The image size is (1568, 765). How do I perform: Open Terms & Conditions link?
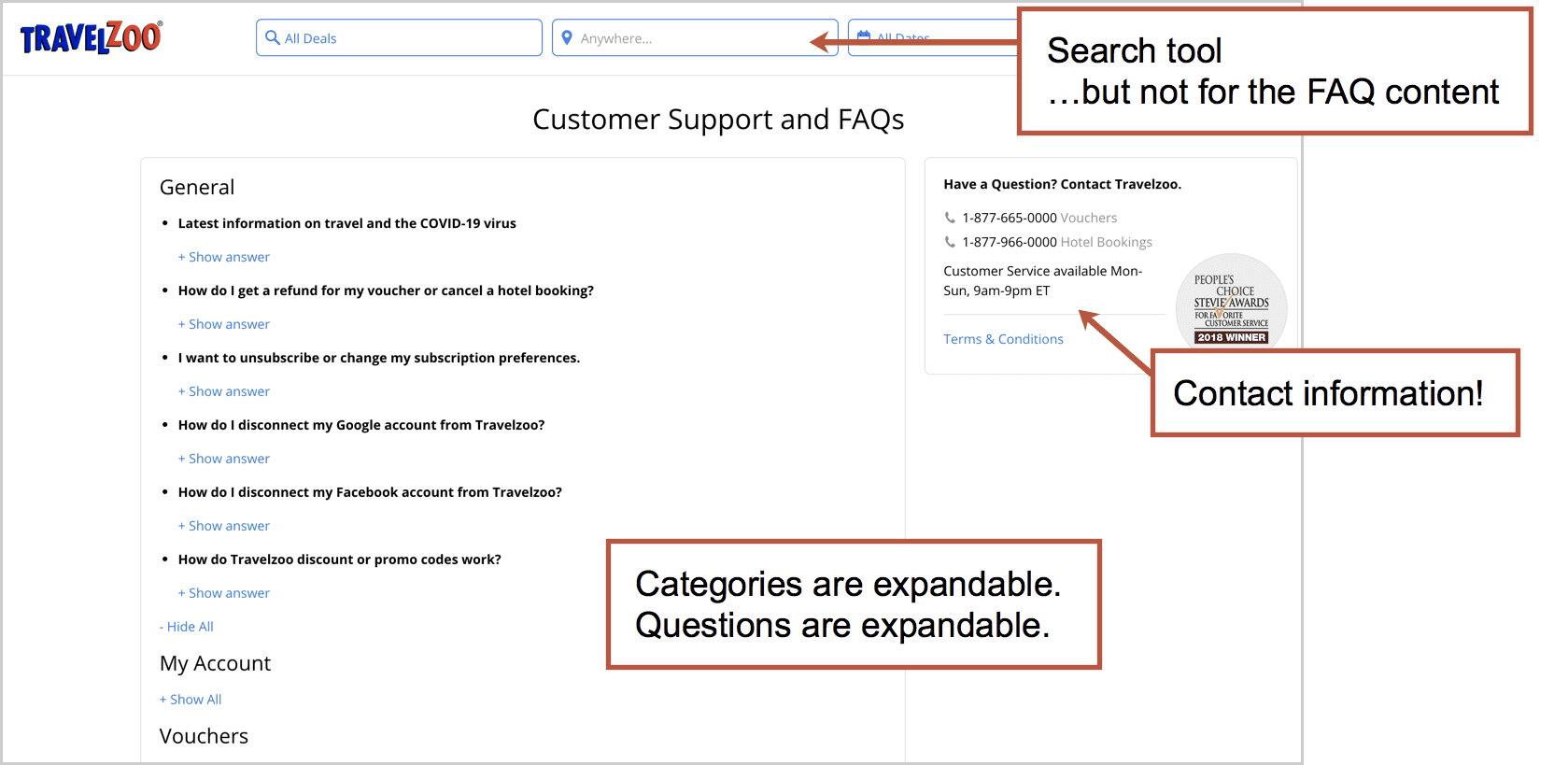point(1003,339)
